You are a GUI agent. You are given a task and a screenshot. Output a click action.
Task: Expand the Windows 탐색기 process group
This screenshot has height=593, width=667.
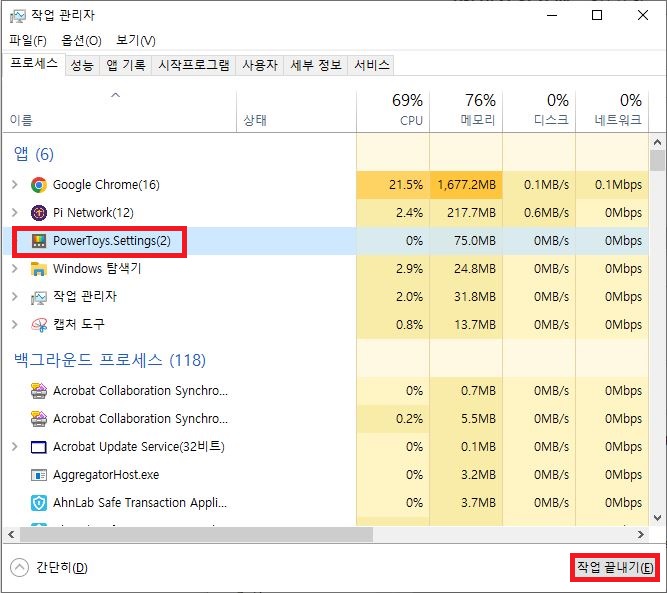click(15, 269)
